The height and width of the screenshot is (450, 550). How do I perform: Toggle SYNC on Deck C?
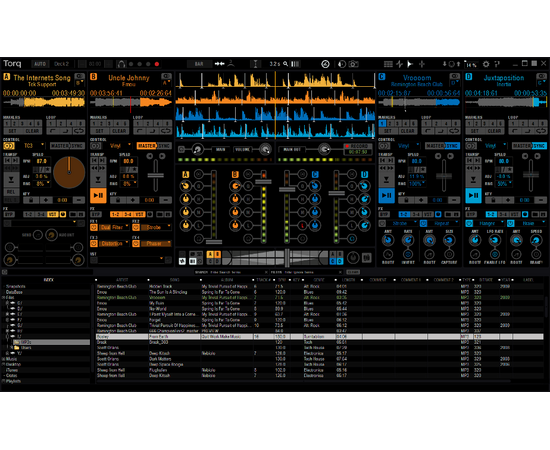pos(452,146)
